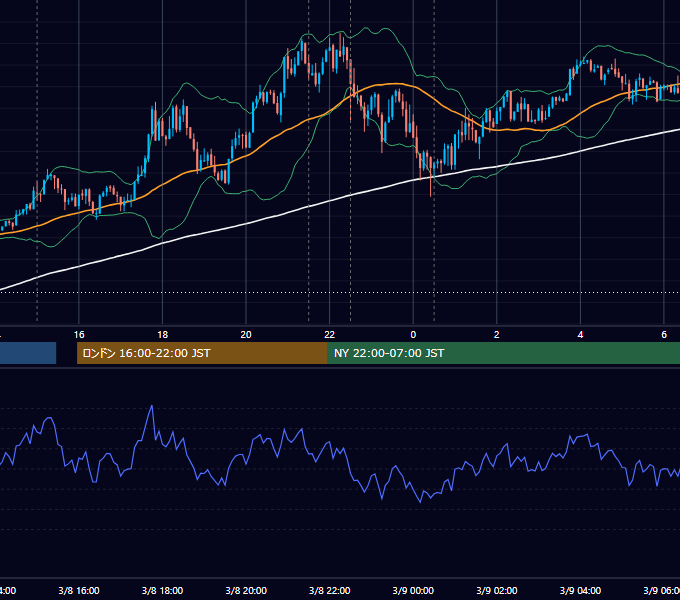This screenshot has height=600, width=680.
Task: Click the 3/9 00:00 label on oscillator axis
Action: coord(413,590)
